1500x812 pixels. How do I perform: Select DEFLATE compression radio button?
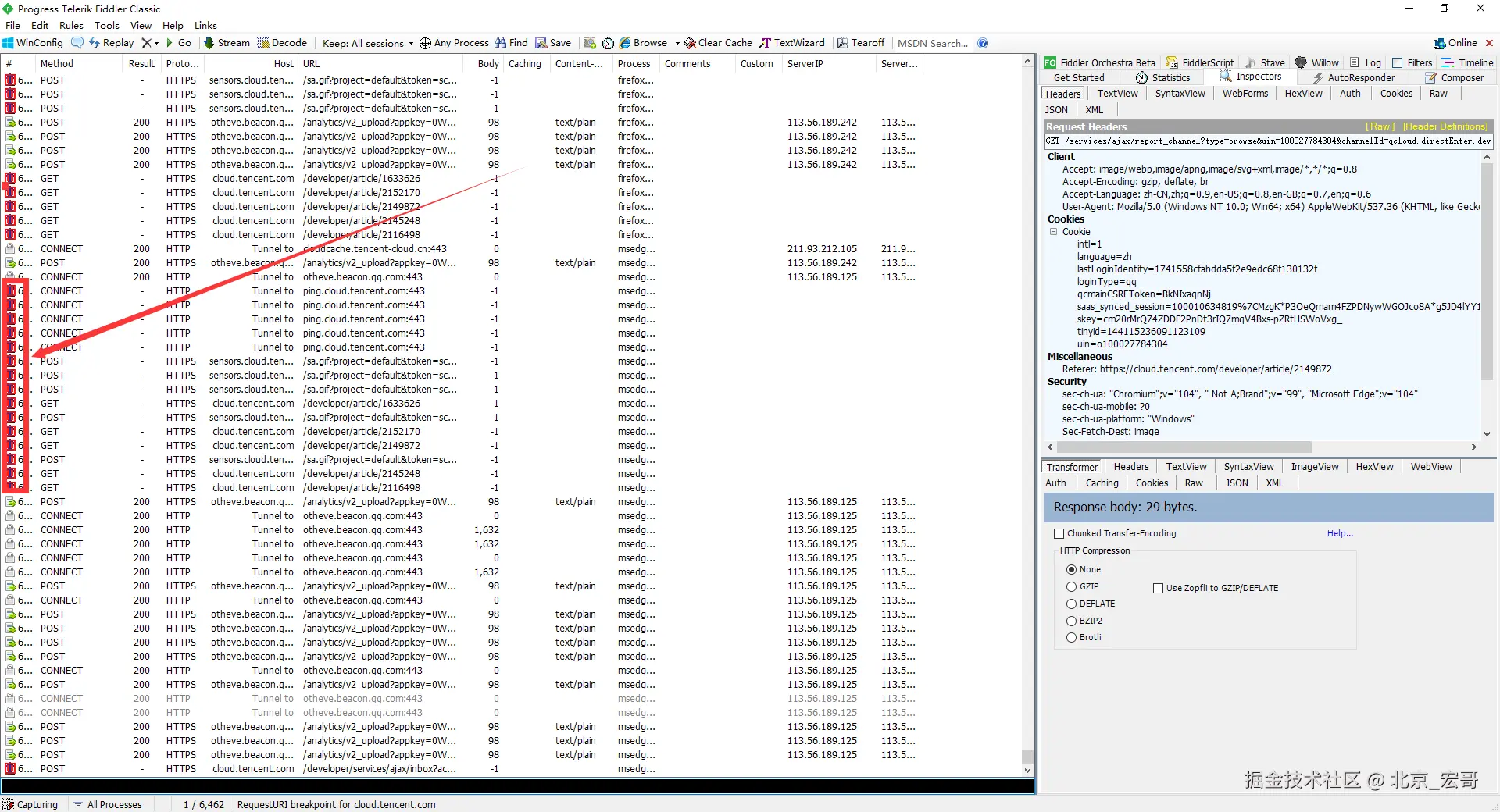click(1072, 604)
